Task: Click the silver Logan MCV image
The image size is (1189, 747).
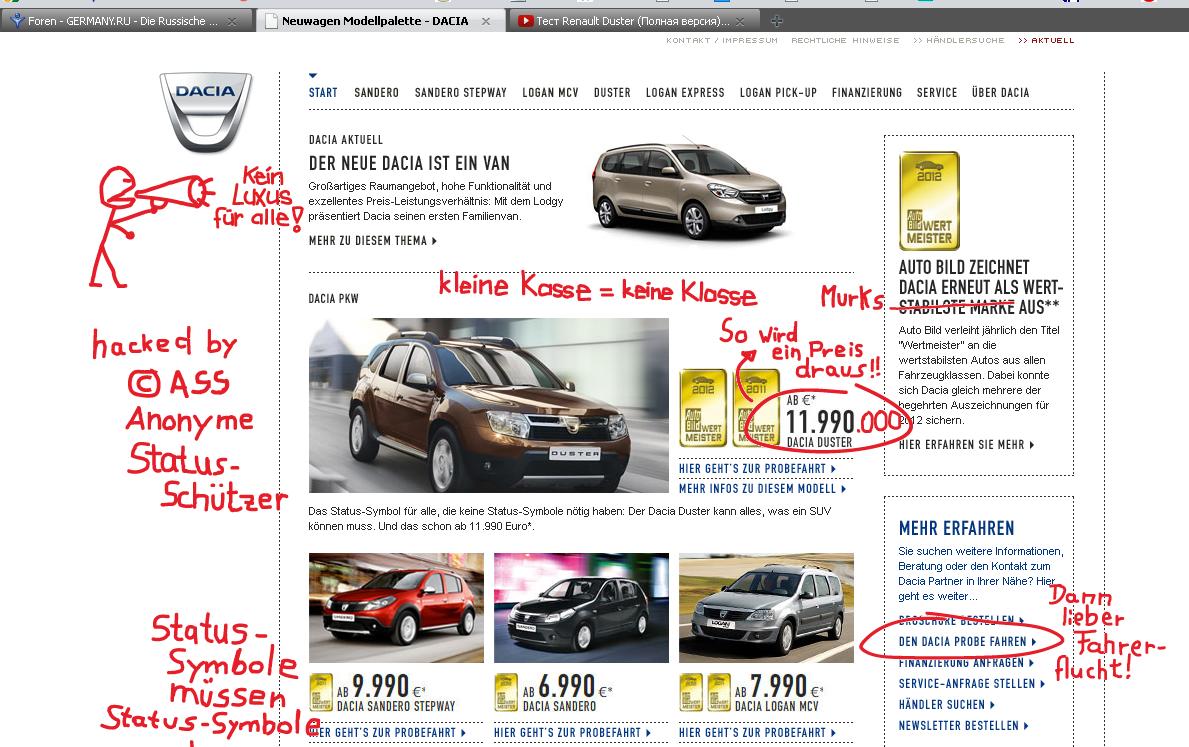Action: (766, 607)
